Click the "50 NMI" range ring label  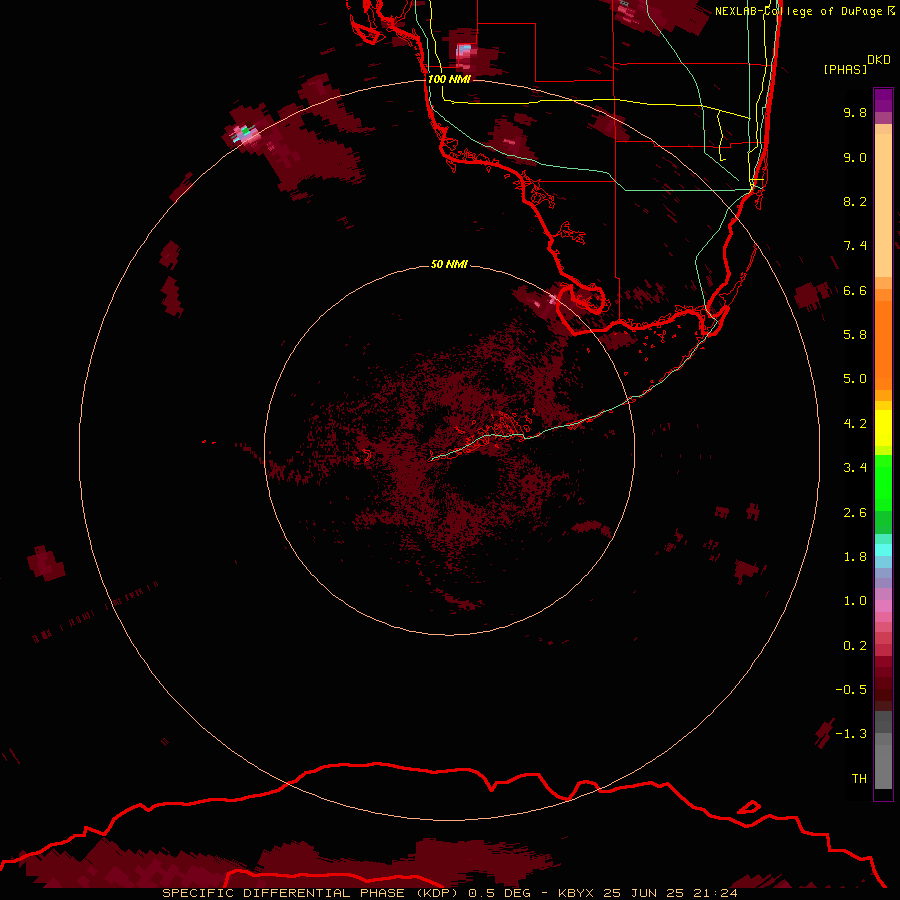[x=449, y=264]
